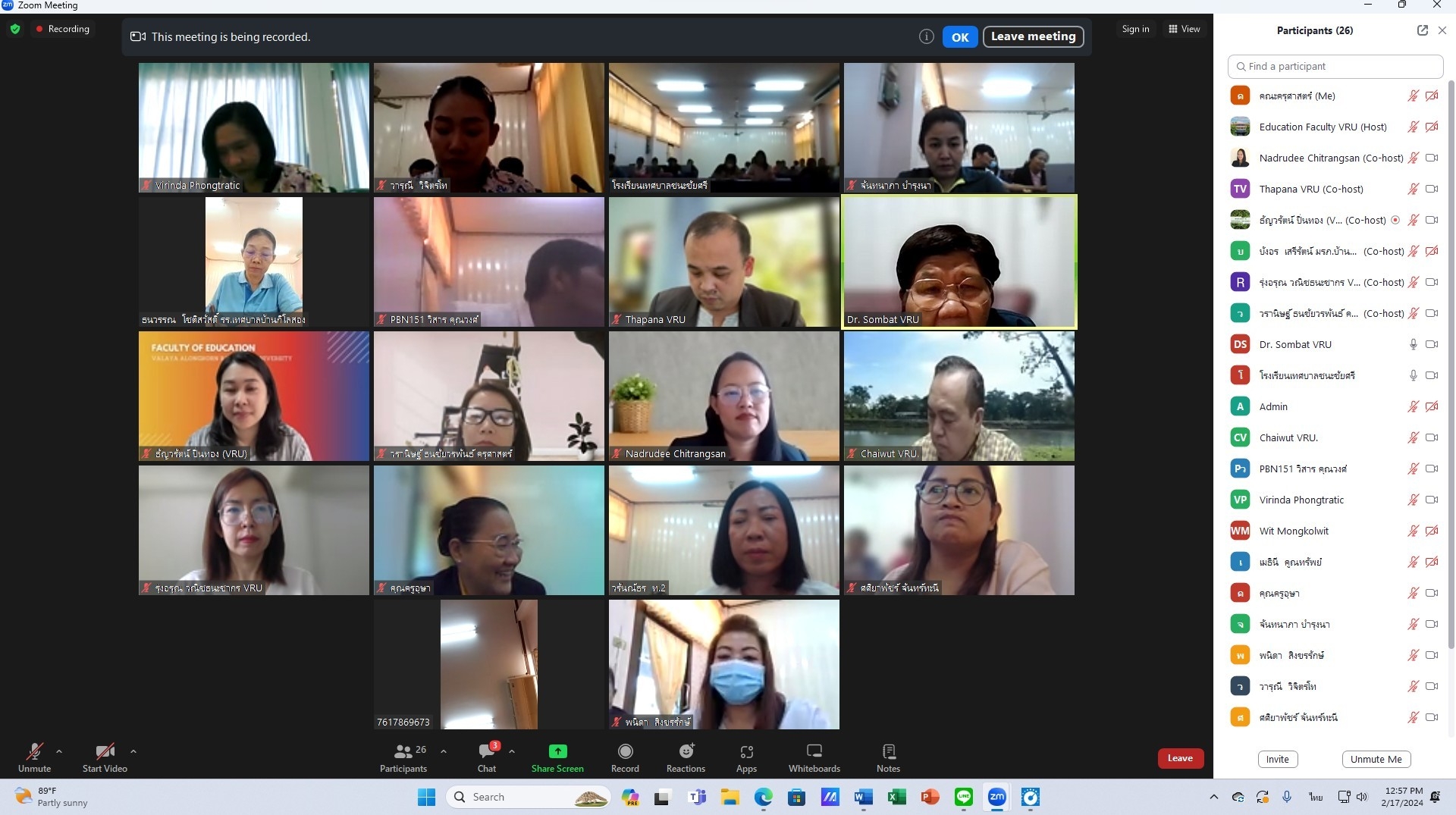Image resolution: width=1456 pixels, height=815 pixels.
Task: Click the meeting info icon in banner
Action: [x=926, y=36]
